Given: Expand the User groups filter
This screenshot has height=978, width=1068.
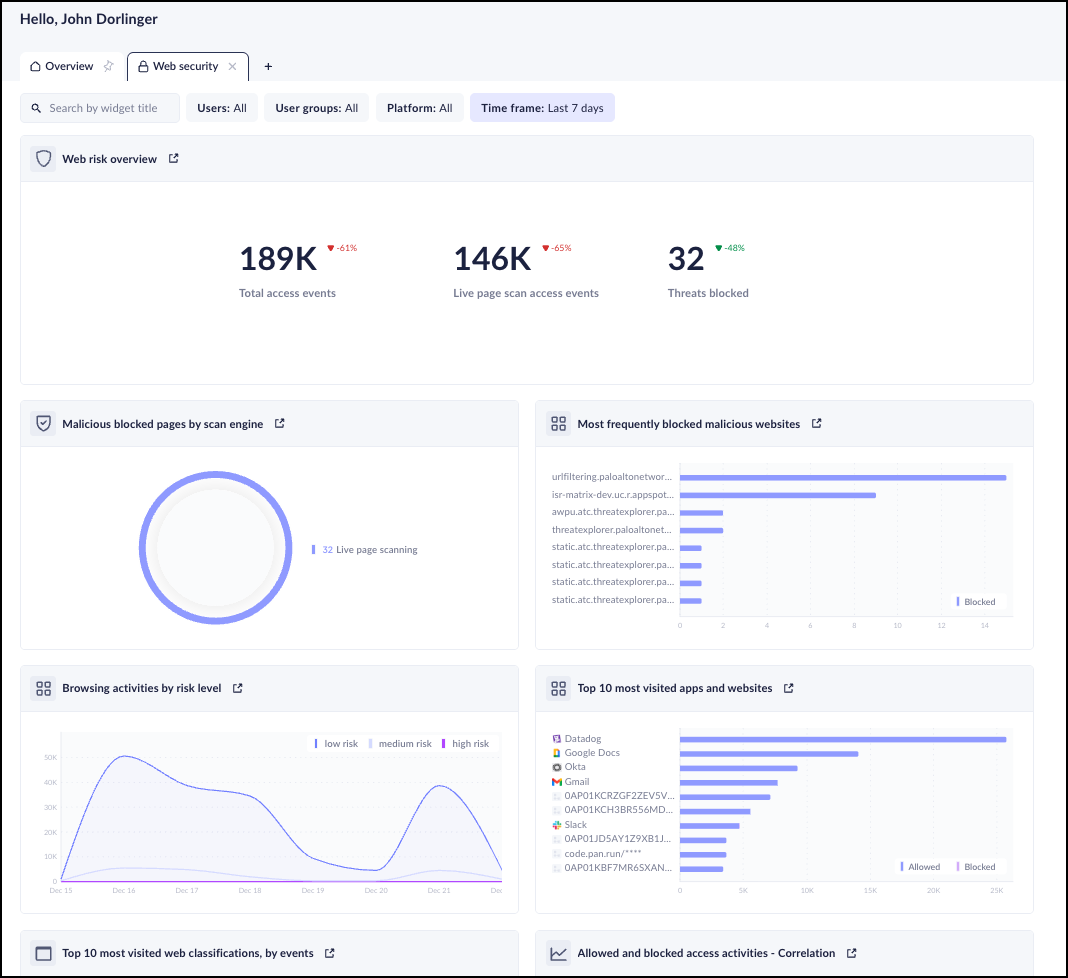Looking at the screenshot, I should tap(316, 108).
